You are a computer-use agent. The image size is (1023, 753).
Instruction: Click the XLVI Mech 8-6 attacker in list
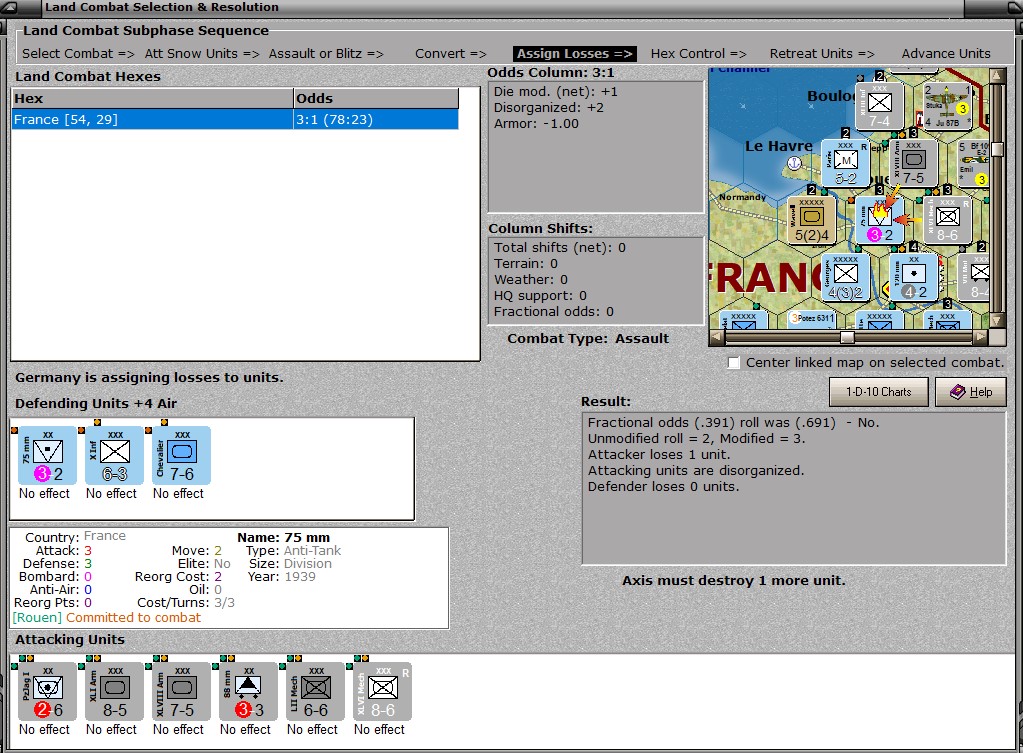click(382, 691)
